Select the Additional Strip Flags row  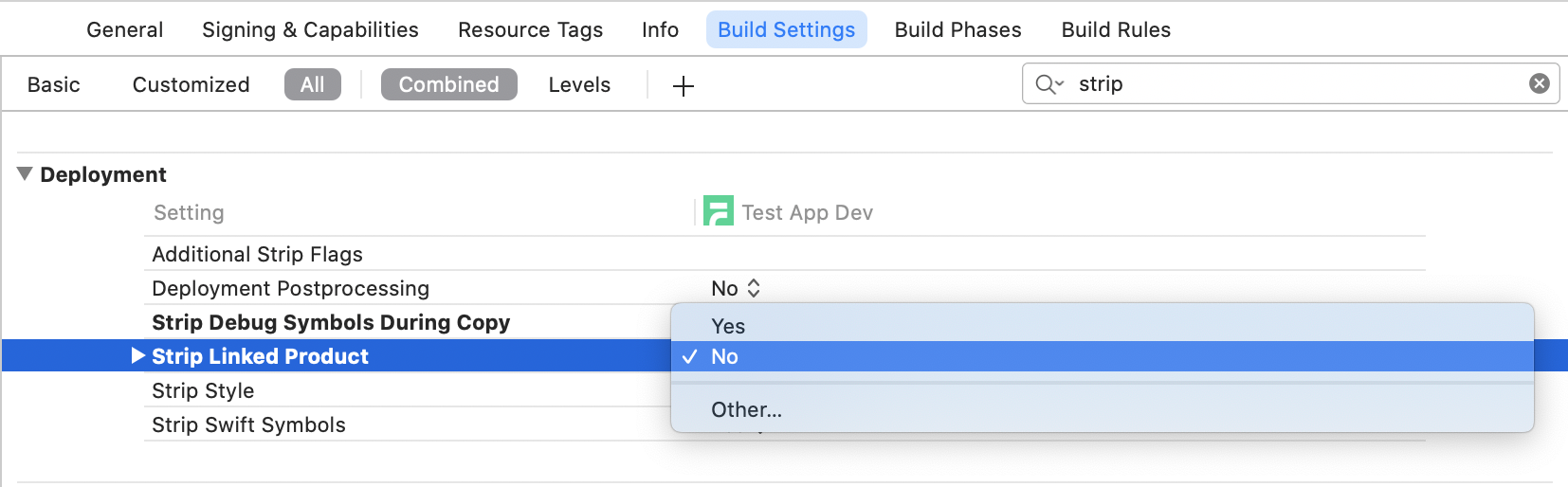pyautogui.click(x=785, y=254)
